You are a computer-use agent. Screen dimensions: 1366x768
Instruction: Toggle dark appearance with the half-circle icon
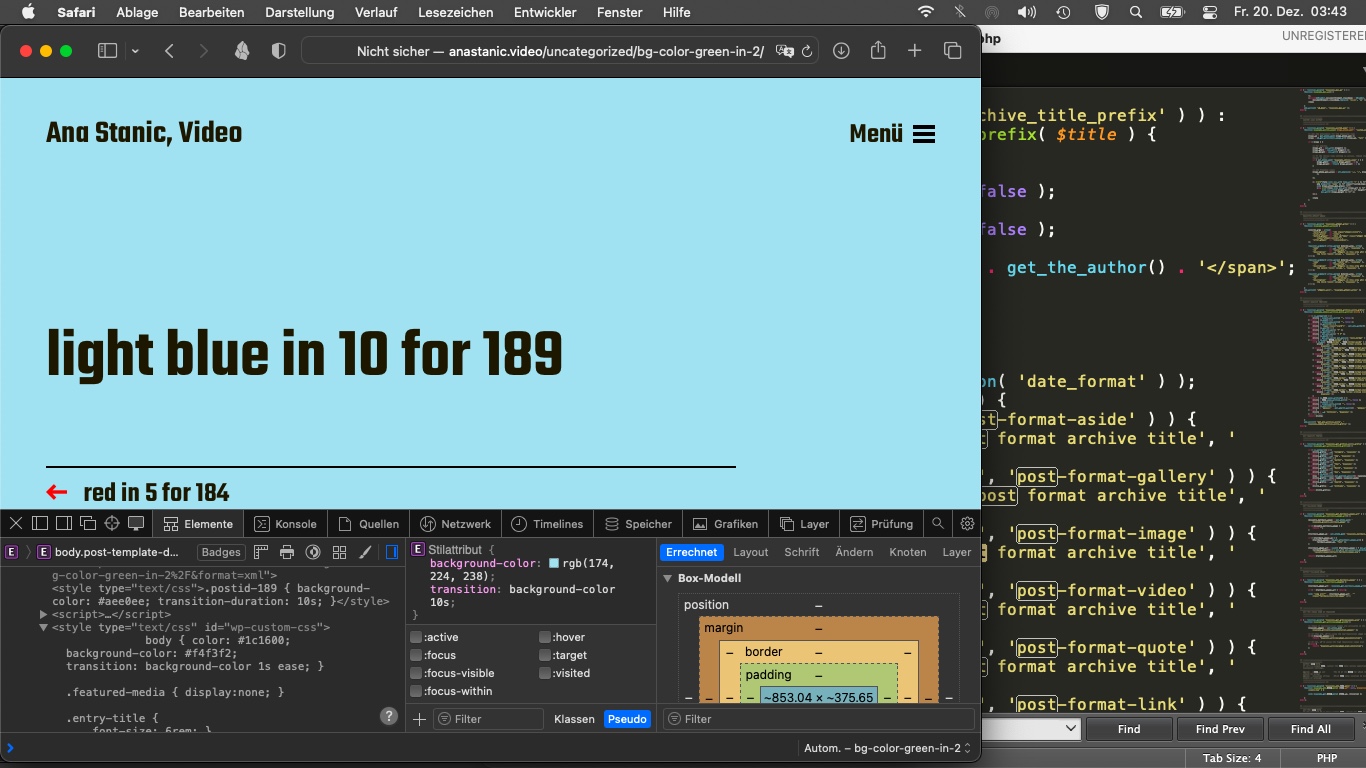(x=313, y=552)
